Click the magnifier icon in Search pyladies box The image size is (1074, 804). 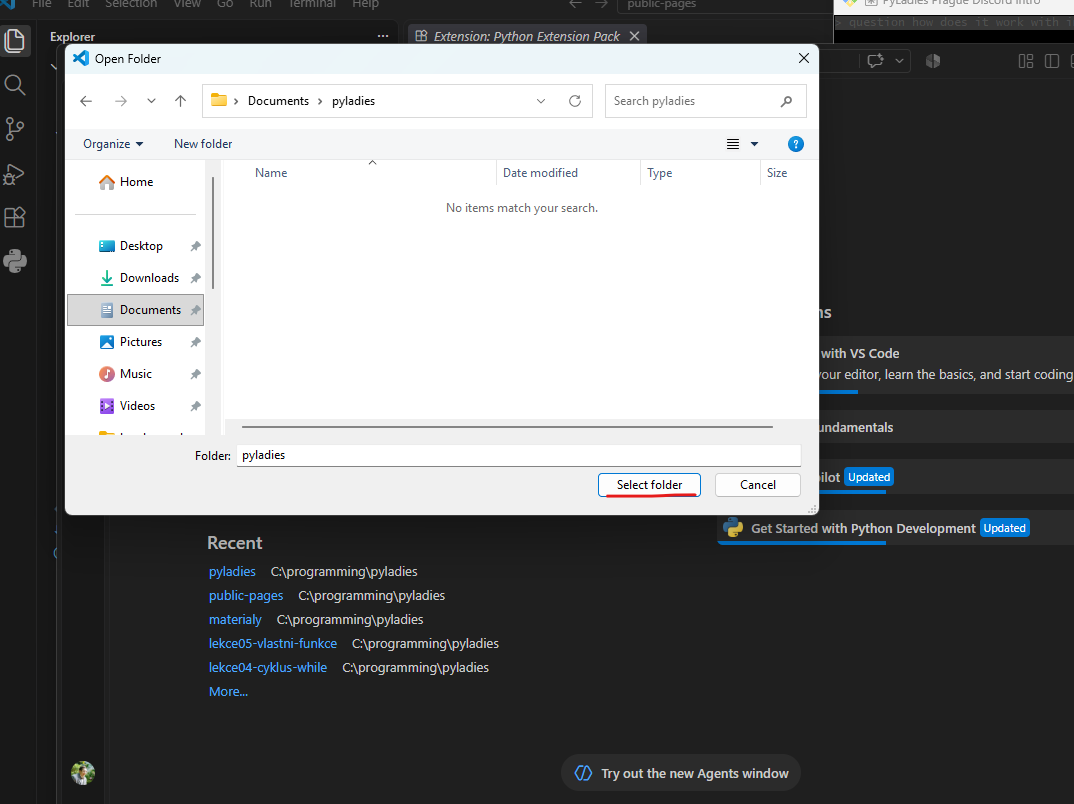(786, 101)
